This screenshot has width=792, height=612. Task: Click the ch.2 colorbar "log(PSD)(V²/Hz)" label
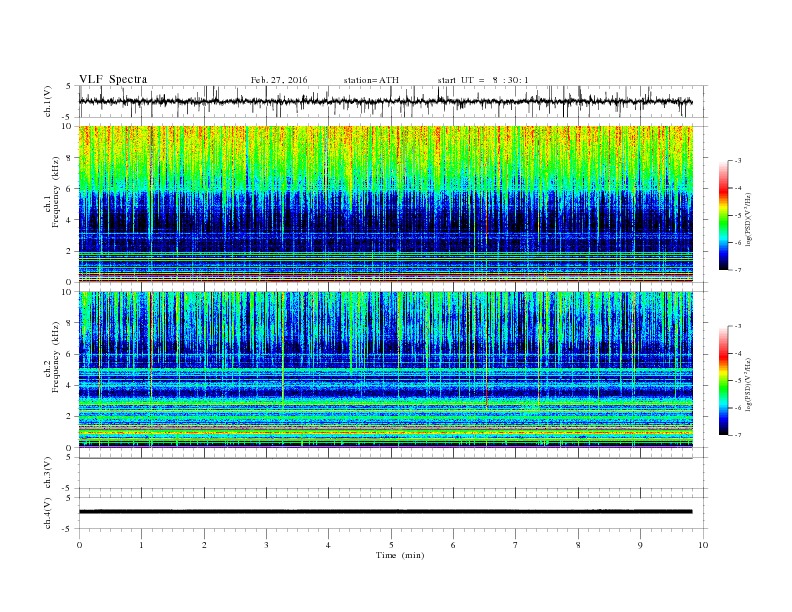click(748, 384)
